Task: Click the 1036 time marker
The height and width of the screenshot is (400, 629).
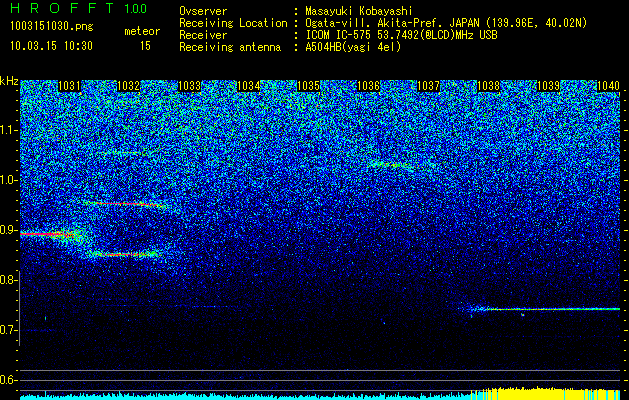Action: coord(368,86)
